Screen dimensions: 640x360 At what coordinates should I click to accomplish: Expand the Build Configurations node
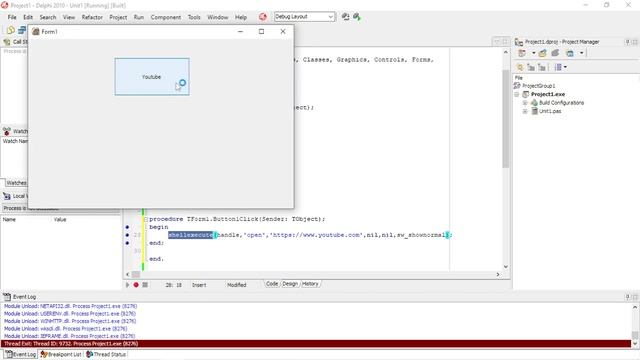click(x=525, y=103)
